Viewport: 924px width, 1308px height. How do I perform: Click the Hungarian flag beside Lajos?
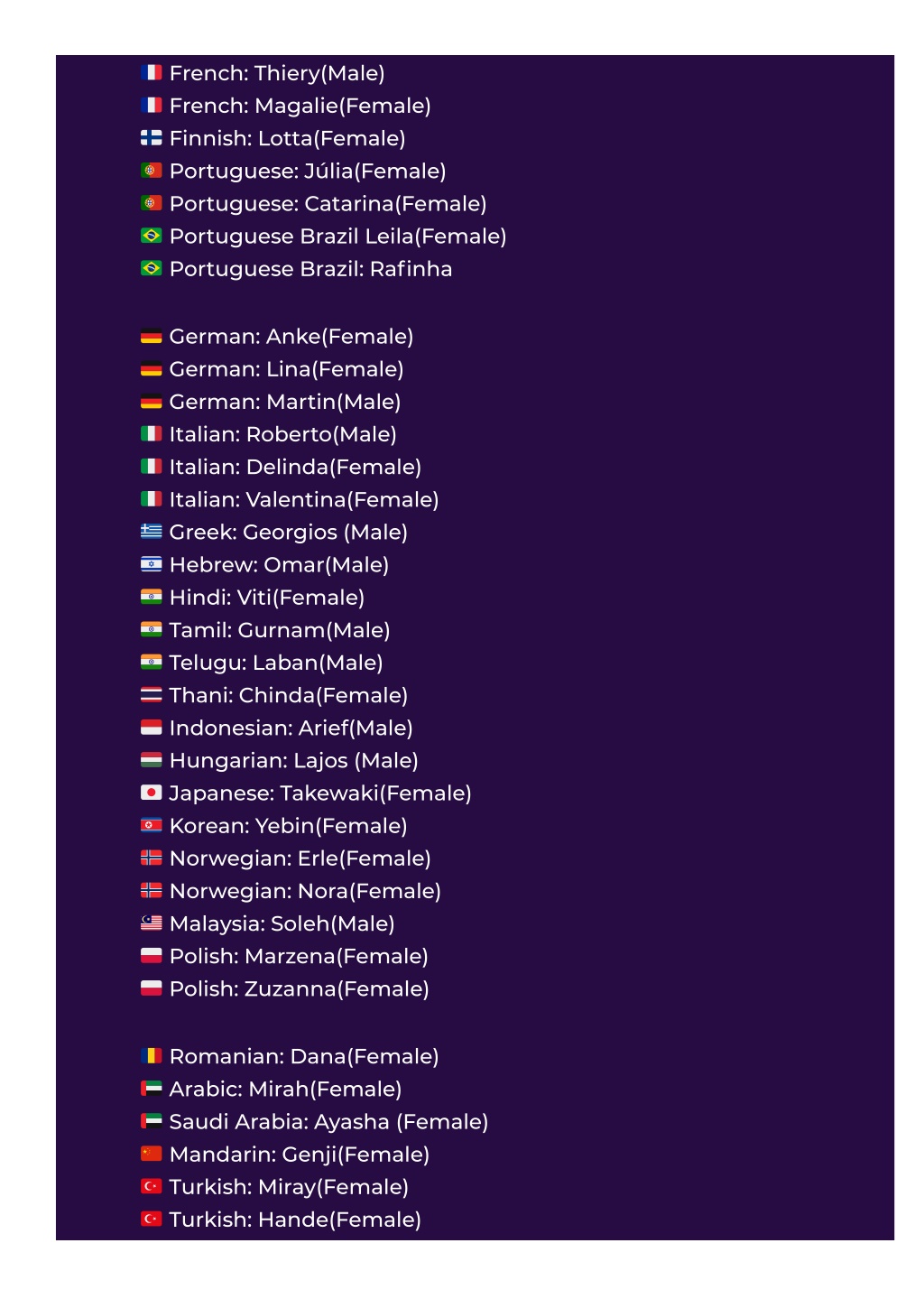point(151,760)
